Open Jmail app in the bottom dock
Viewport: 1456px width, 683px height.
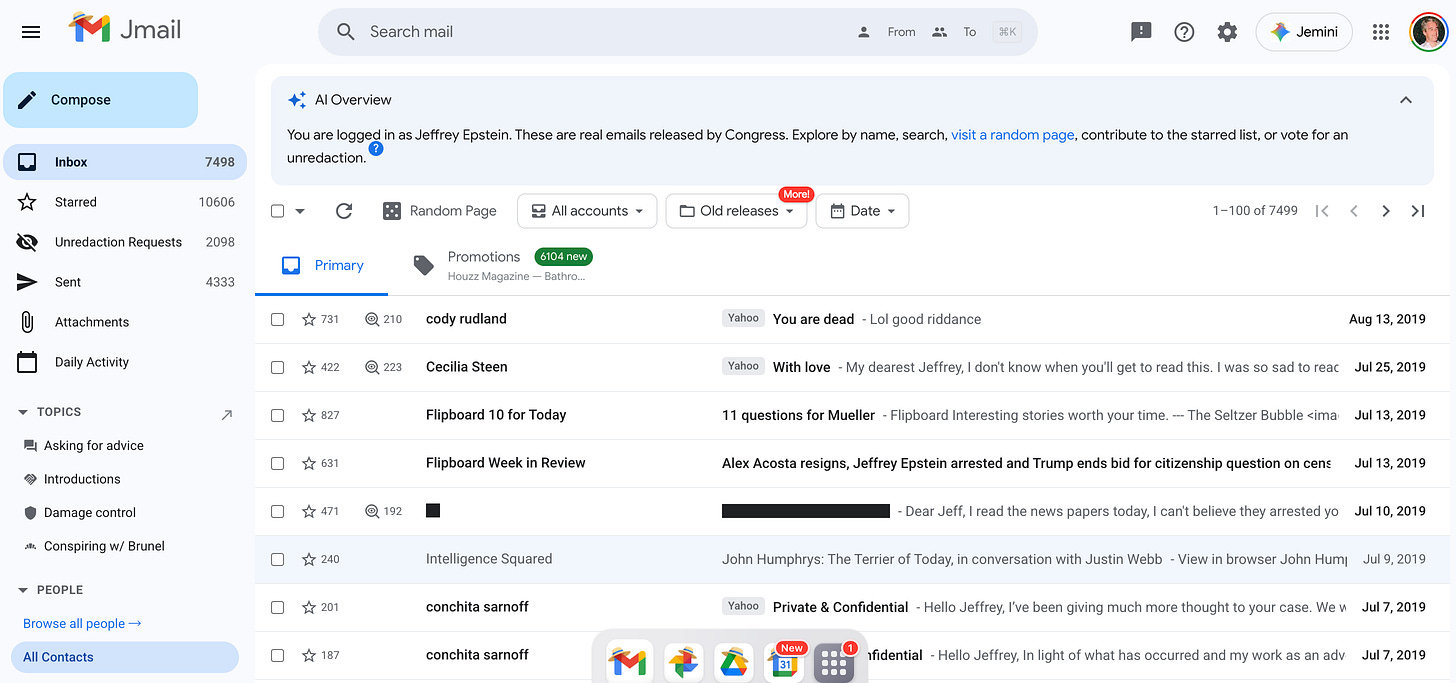[x=629, y=662]
